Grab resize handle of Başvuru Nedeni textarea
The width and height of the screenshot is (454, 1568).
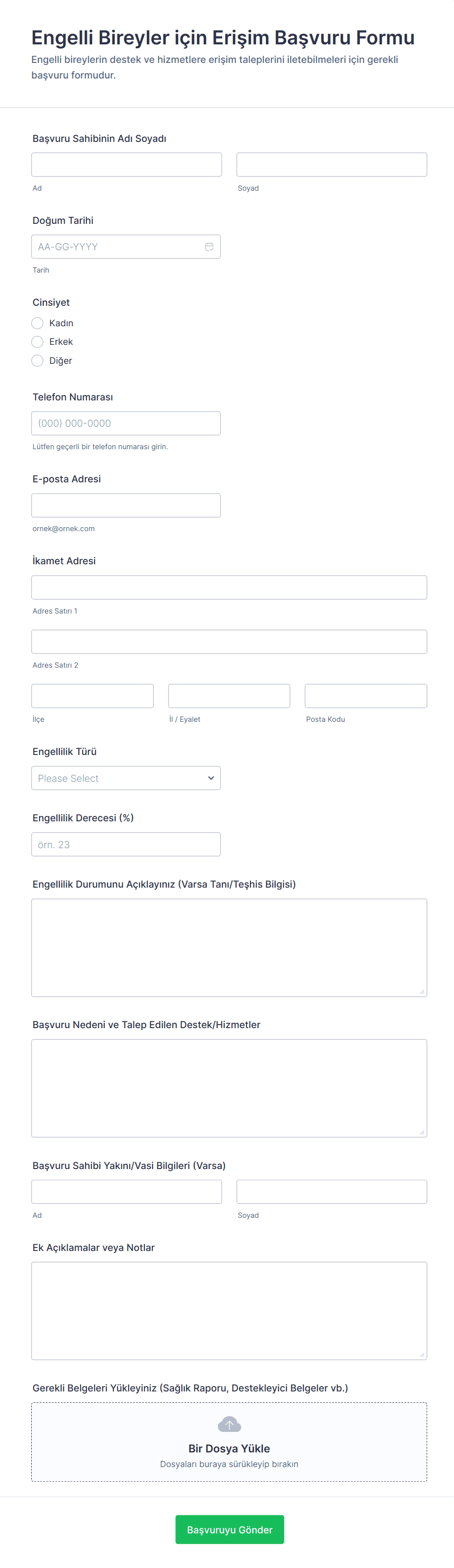tap(422, 1132)
